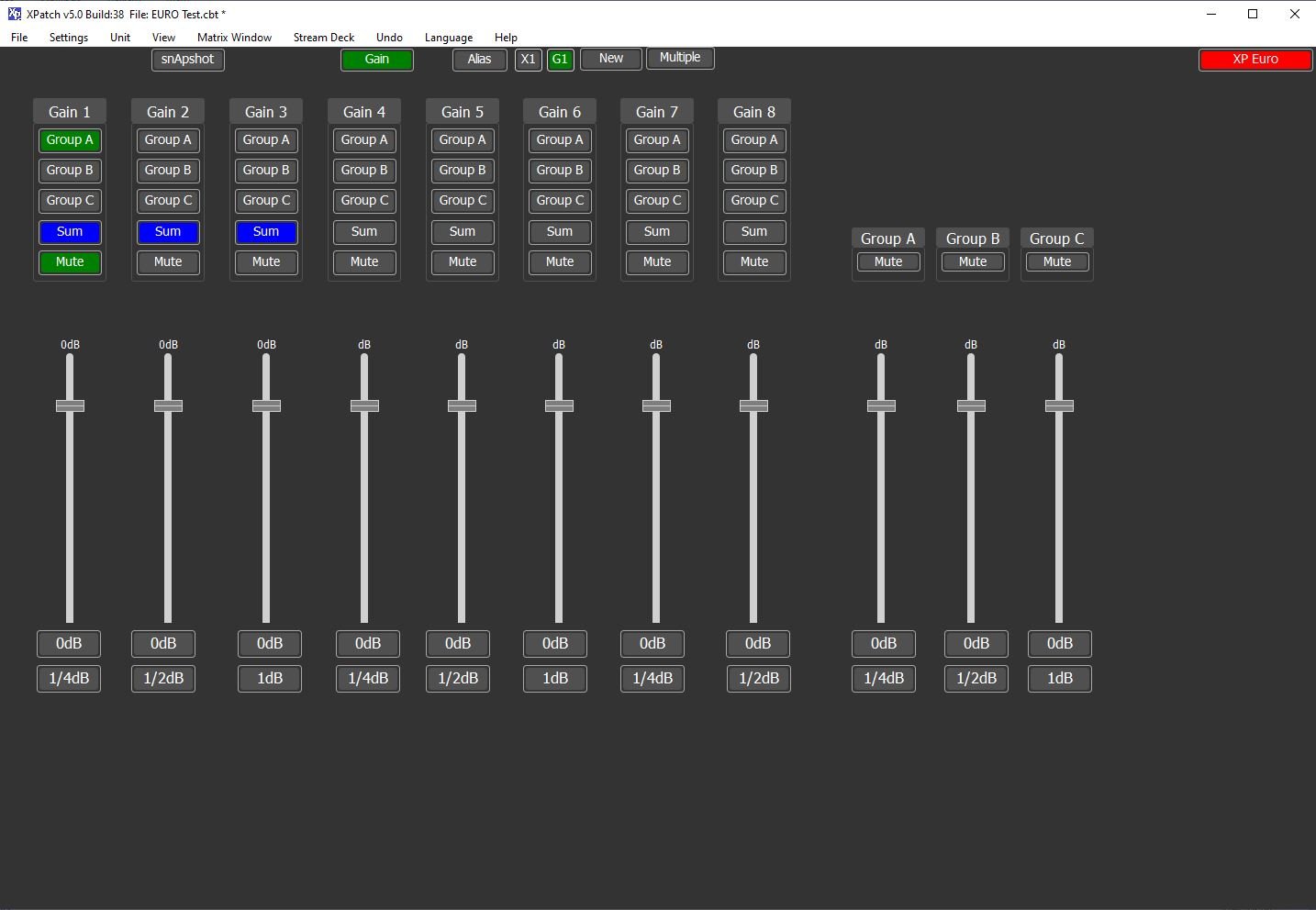This screenshot has height=910, width=1316.
Task: Enable Sum on Gain 2
Action: tap(167, 232)
